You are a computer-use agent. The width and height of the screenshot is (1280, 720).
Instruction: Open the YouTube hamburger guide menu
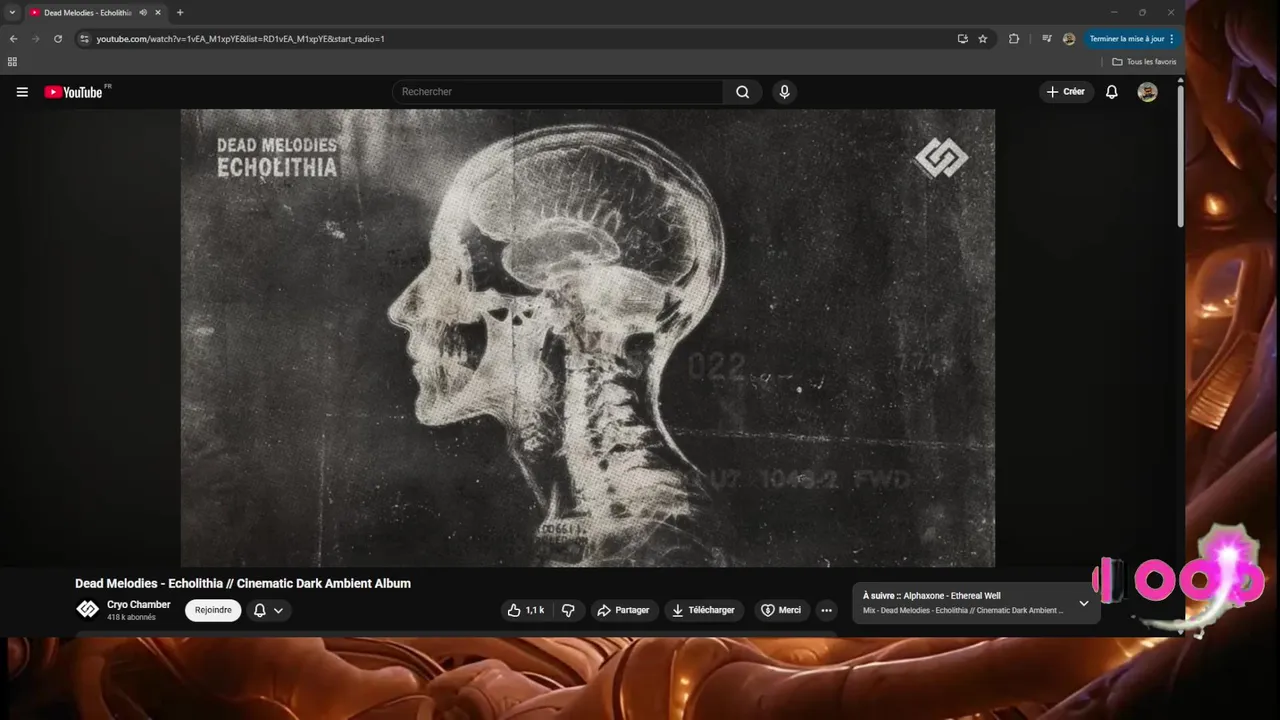[x=22, y=92]
